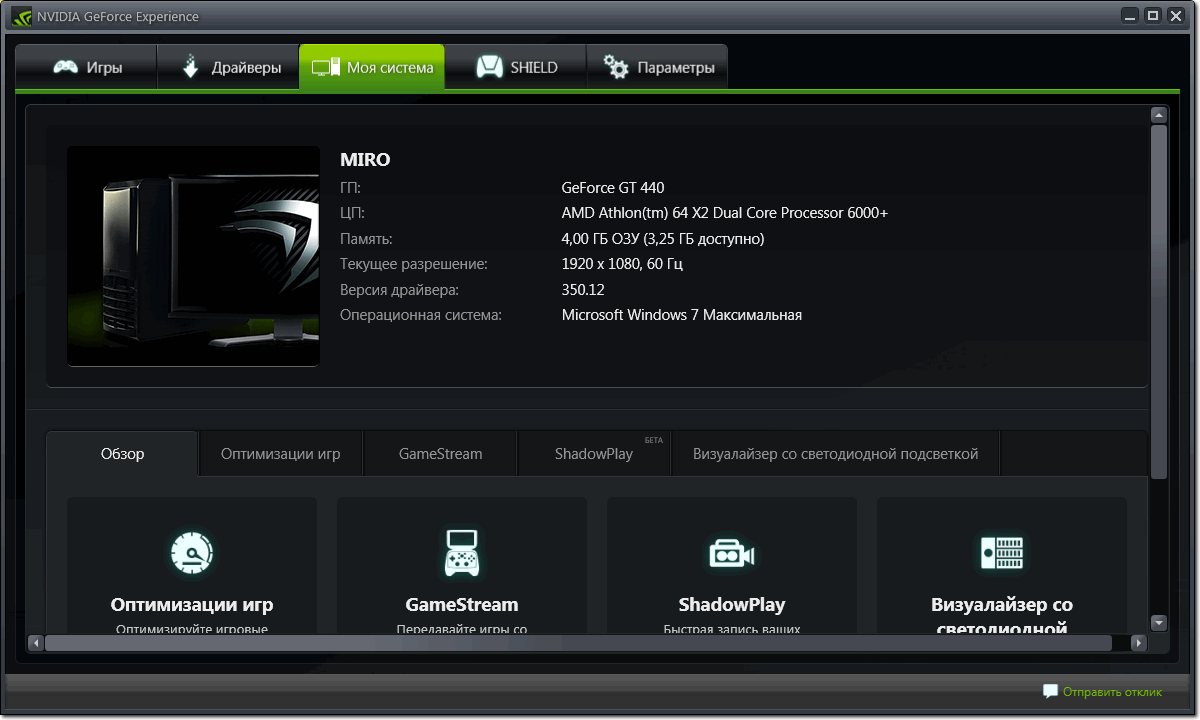Click the LED visualizer card icon
Image resolution: width=1200 pixels, height=720 pixels.
point(1002,552)
